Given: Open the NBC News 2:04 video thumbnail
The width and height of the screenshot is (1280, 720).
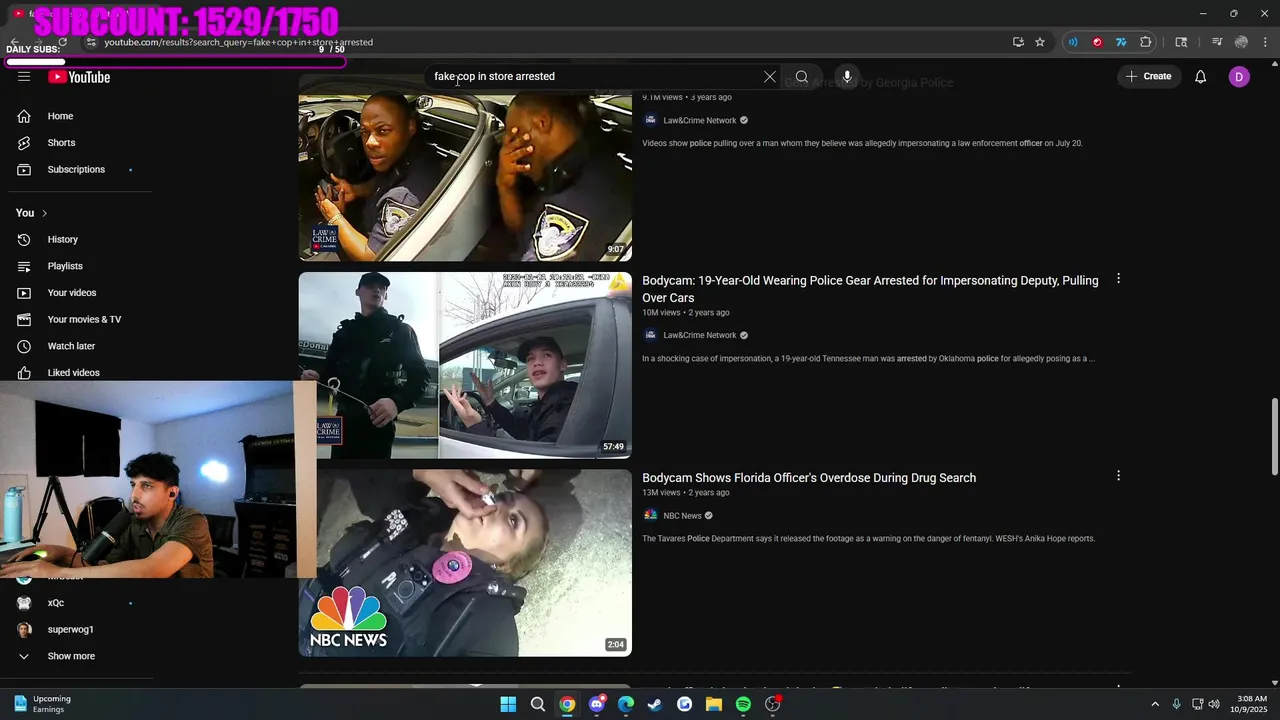Looking at the screenshot, I should pyautogui.click(x=465, y=563).
